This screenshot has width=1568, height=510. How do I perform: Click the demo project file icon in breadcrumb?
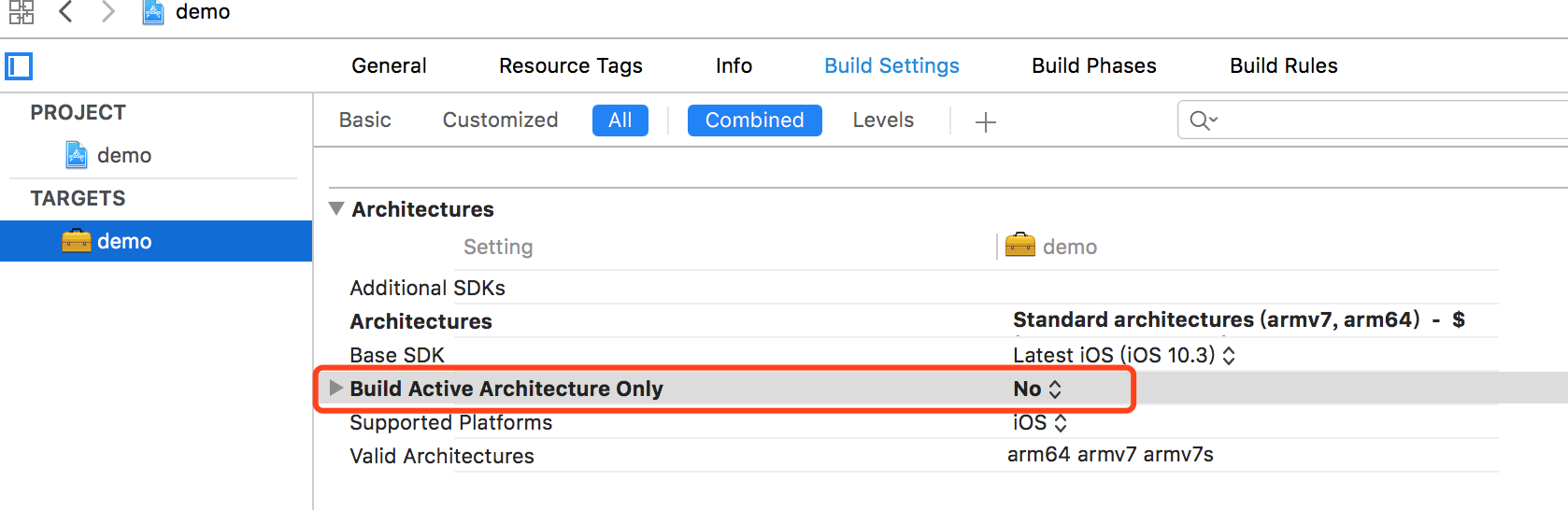pos(153,12)
